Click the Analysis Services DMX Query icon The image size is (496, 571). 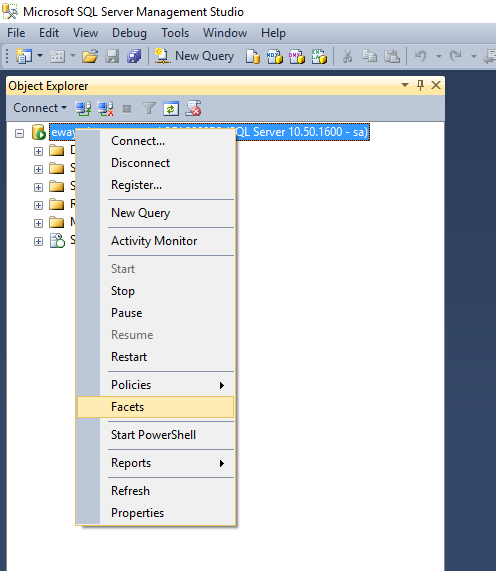click(296, 56)
